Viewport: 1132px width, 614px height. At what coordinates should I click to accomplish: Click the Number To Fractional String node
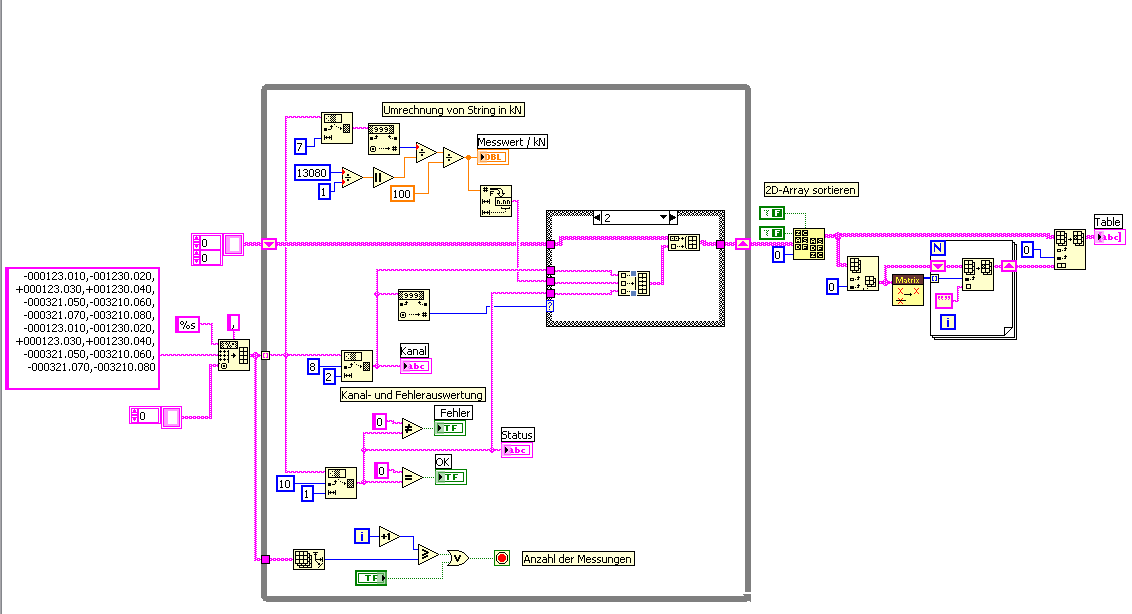coord(496,201)
